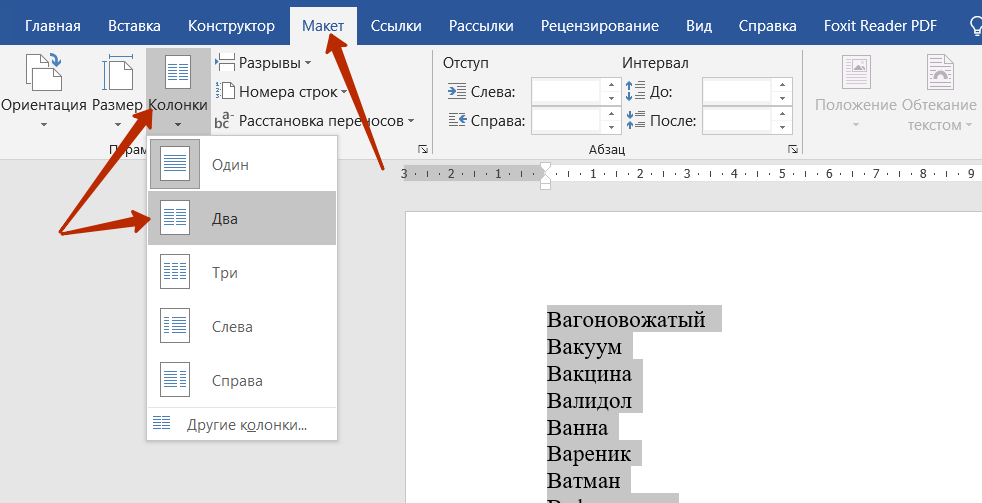Image resolution: width=982 pixels, height=503 pixels.
Task: Choose the Слева left column layout
Action: pos(242,326)
